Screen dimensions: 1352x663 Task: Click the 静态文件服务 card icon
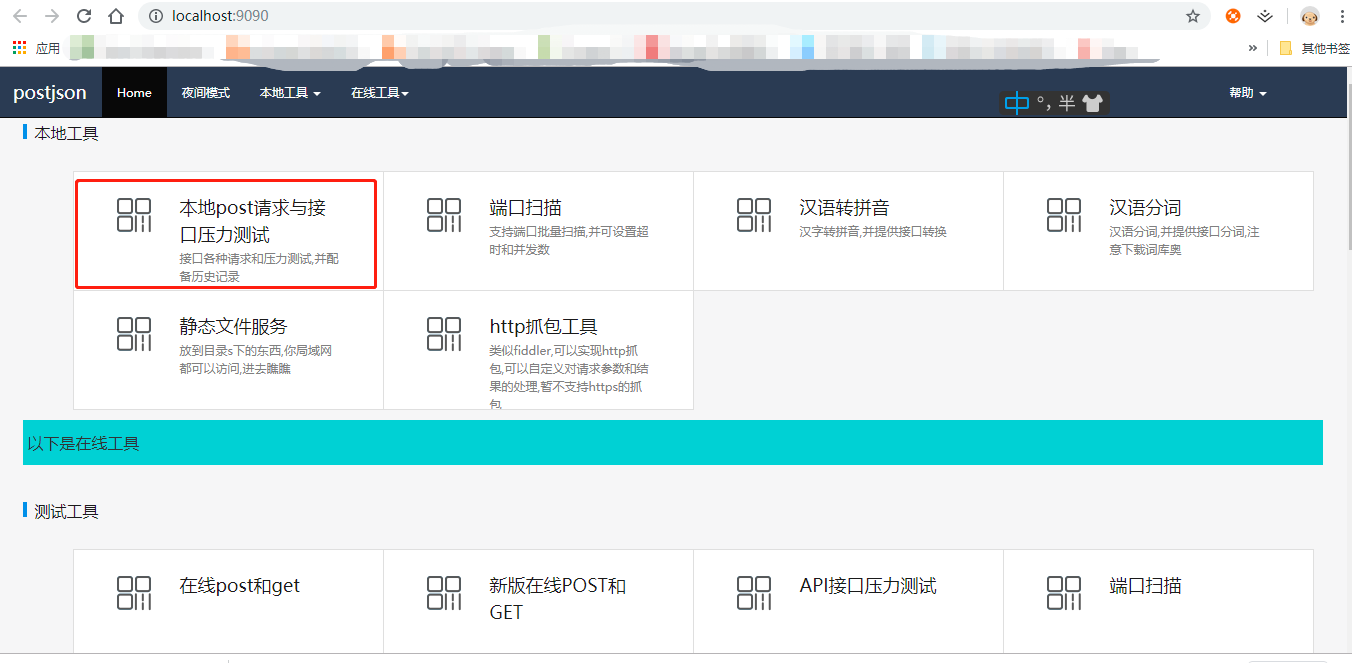[x=134, y=334]
